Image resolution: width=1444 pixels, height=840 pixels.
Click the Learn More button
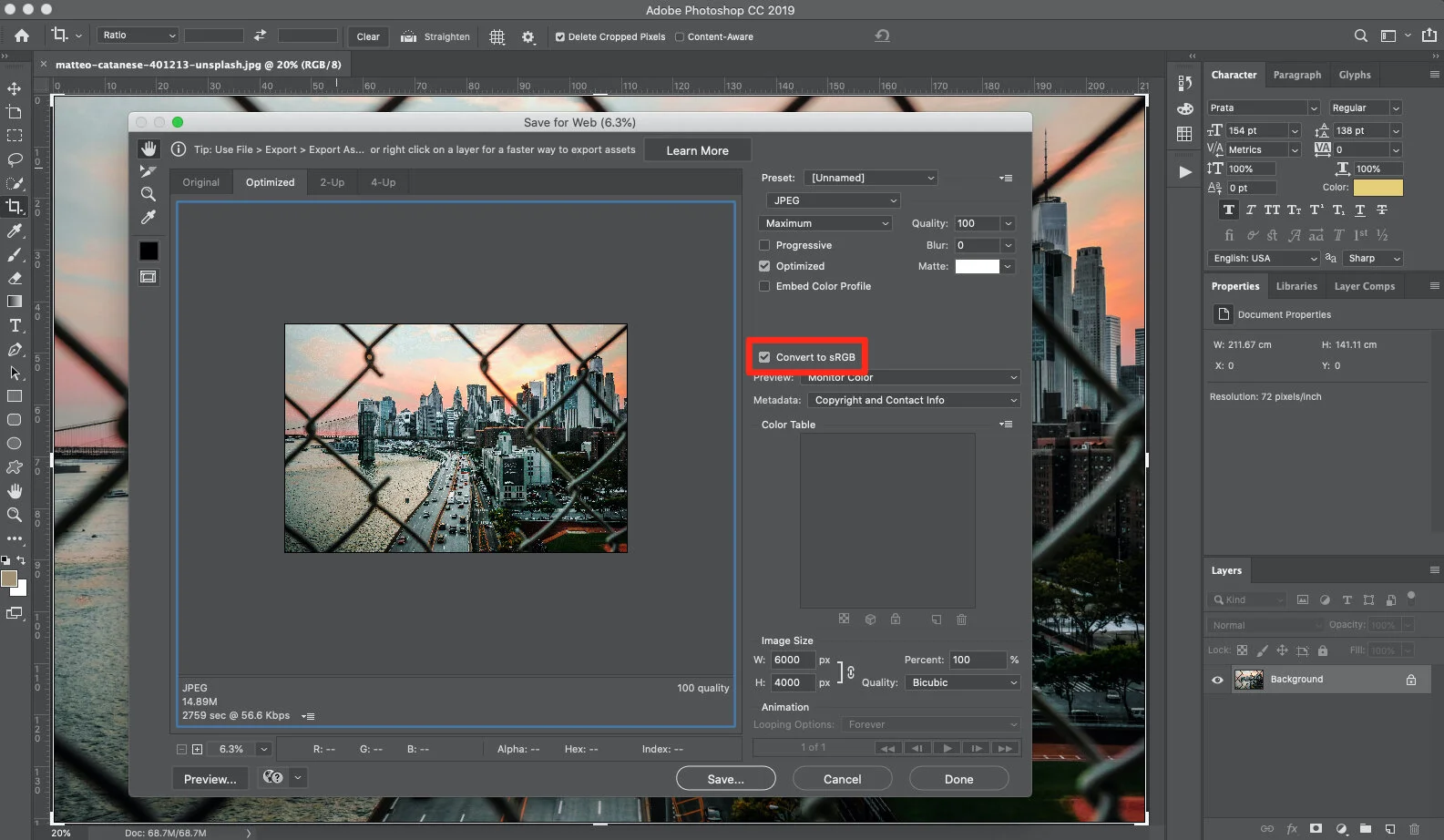698,150
